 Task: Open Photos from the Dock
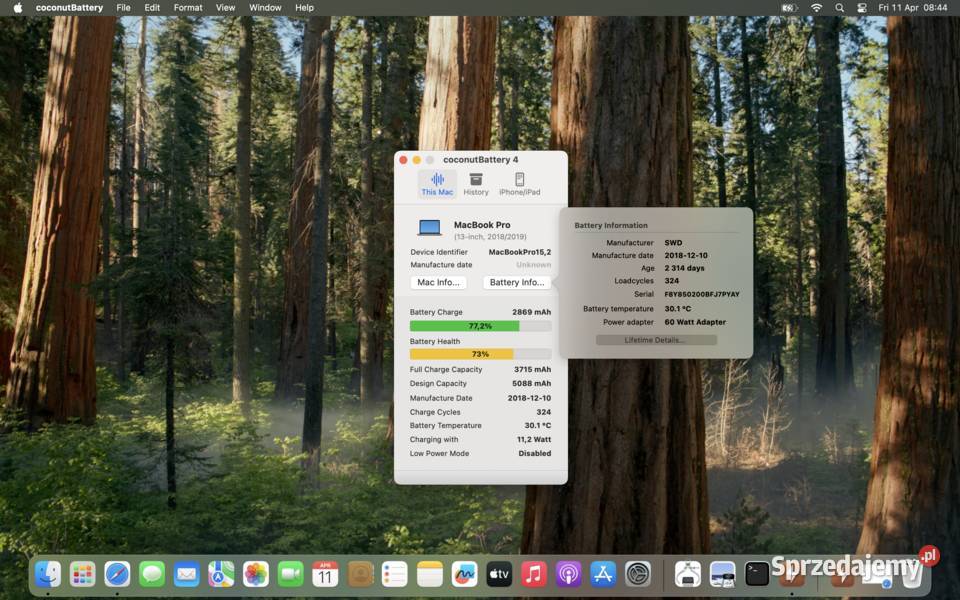[256, 574]
